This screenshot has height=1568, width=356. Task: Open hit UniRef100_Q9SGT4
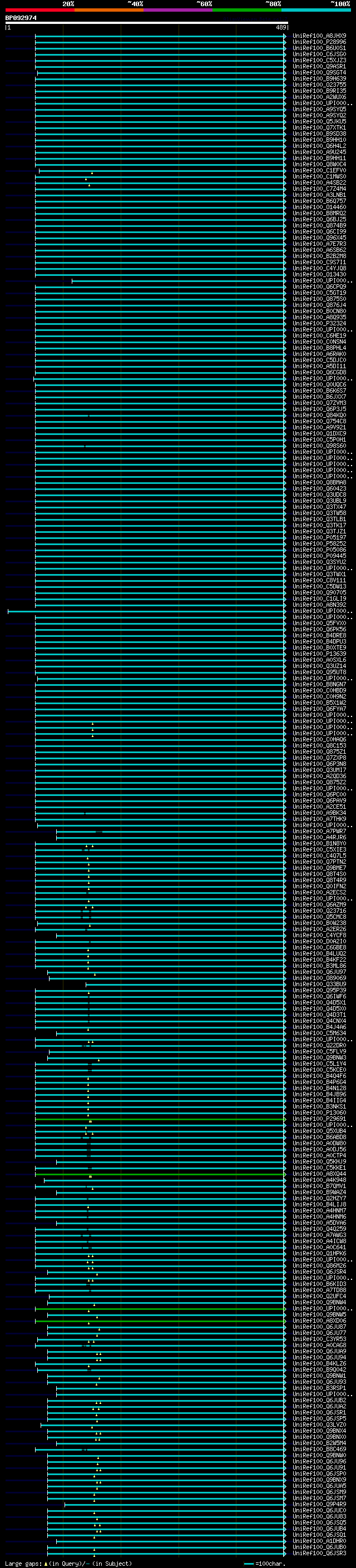pyautogui.click(x=319, y=72)
